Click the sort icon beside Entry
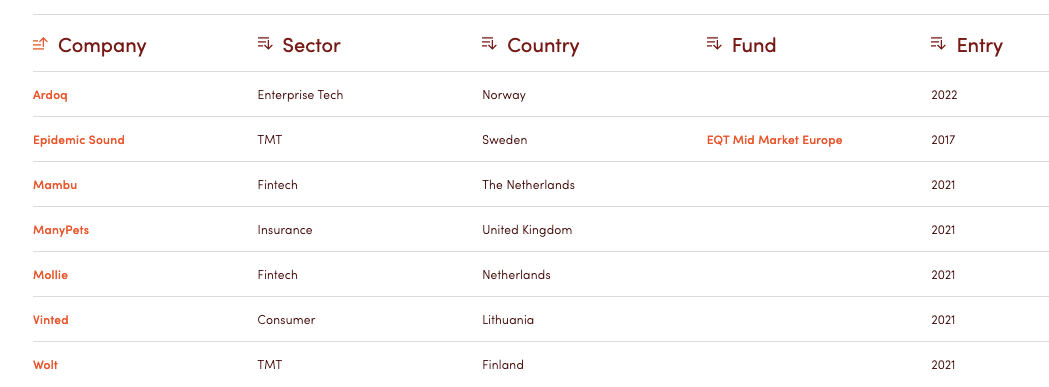Screen dimensions: 1049x387 pyautogui.click(x=939, y=44)
